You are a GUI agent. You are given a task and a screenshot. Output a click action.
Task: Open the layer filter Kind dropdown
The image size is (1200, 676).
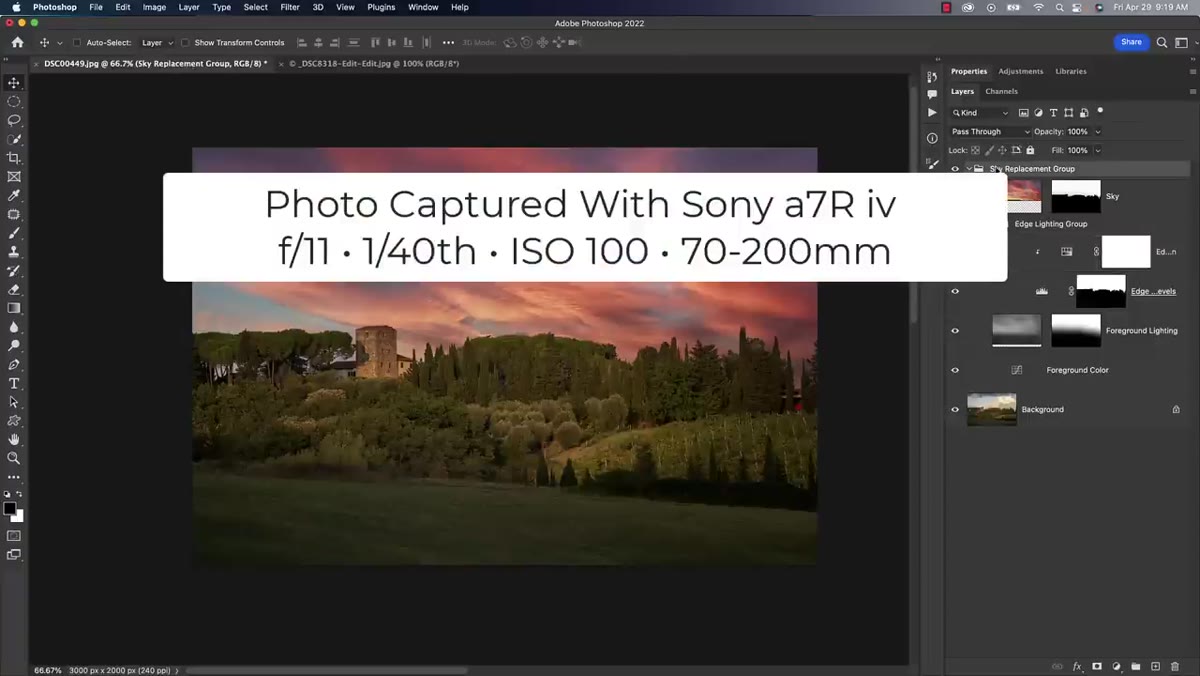point(980,113)
